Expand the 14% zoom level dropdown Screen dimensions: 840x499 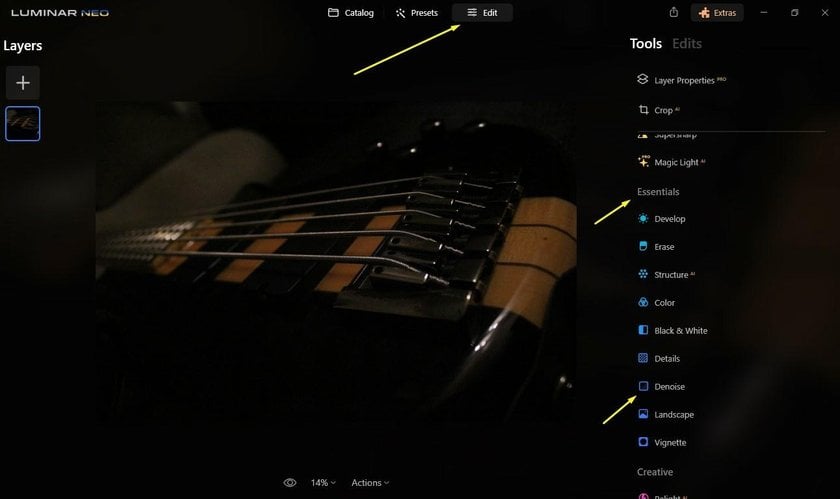click(x=323, y=482)
